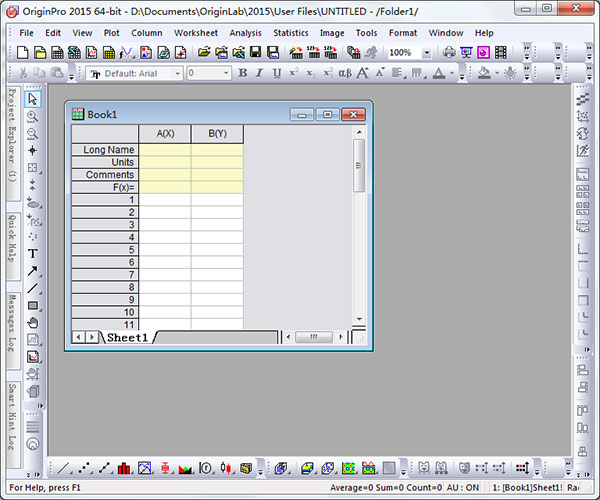This screenshot has height=500, width=600.
Task: Create a new workbook from the toolbar
Action: click(57, 52)
